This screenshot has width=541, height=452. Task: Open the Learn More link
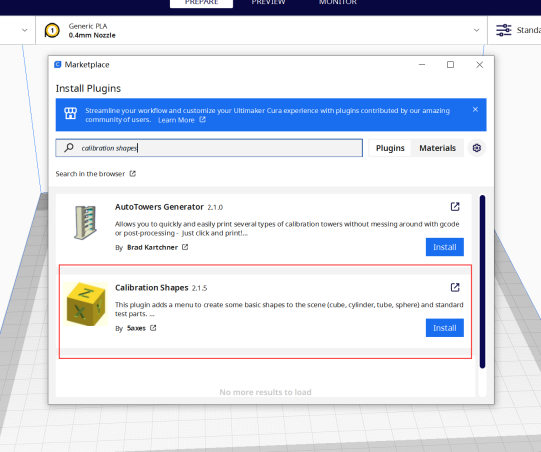(176, 120)
